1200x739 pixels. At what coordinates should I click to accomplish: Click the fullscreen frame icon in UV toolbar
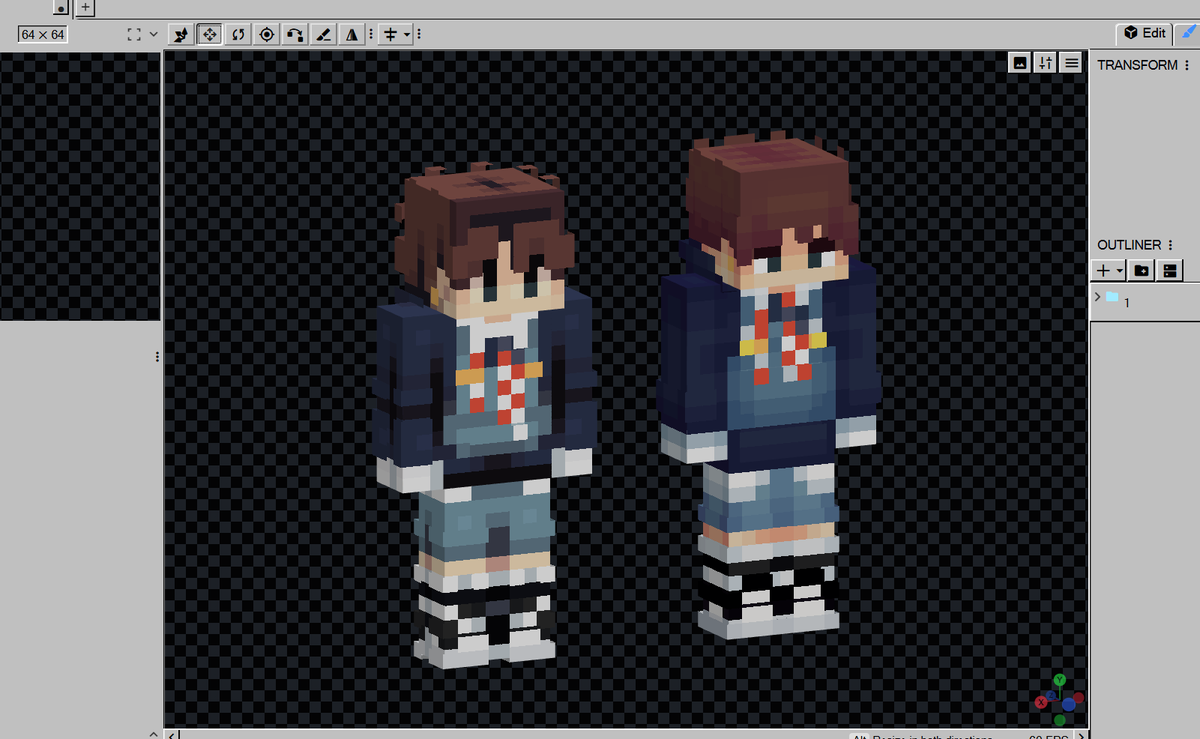pyautogui.click(x=134, y=34)
